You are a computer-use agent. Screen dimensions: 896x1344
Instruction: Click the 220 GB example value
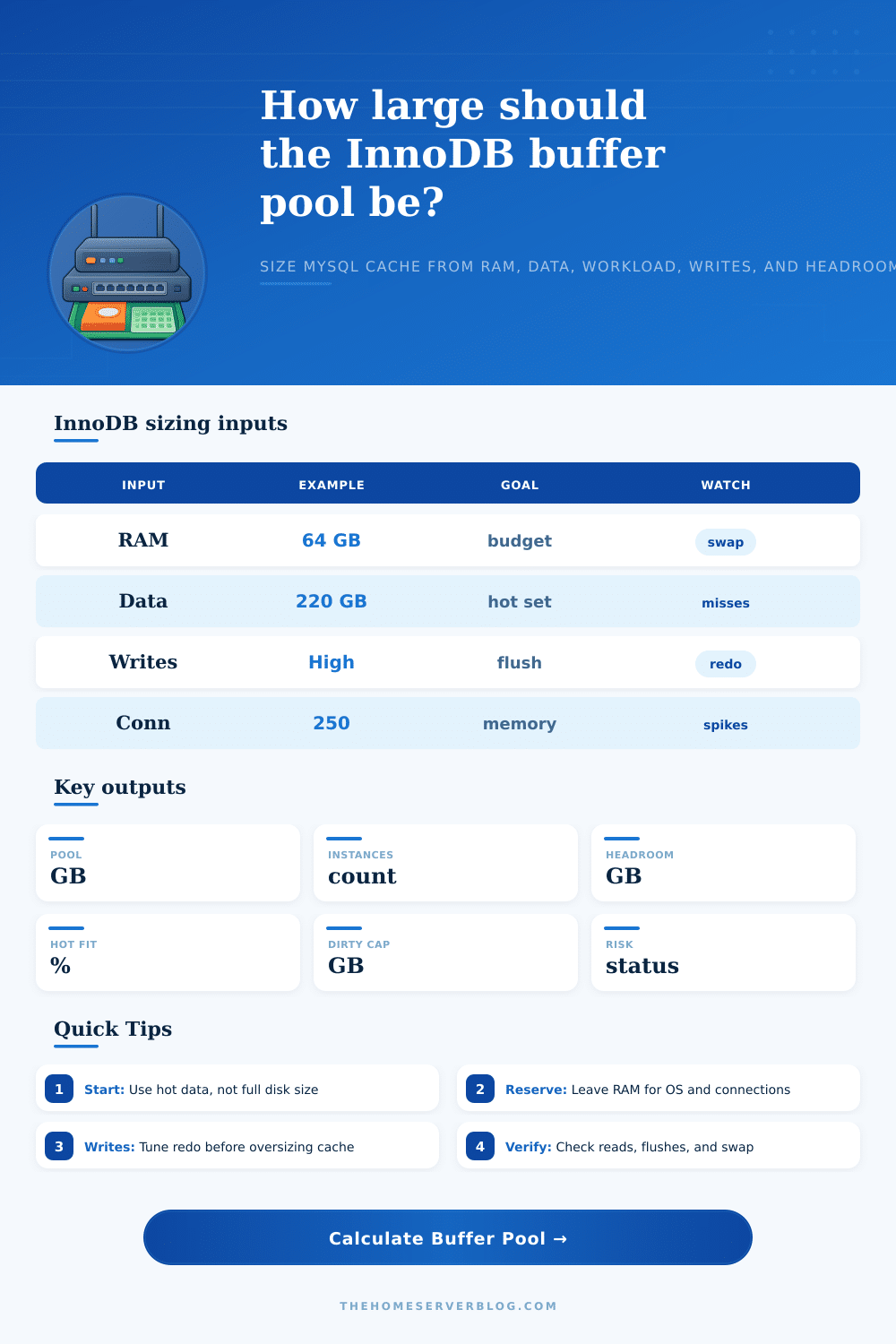(332, 601)
